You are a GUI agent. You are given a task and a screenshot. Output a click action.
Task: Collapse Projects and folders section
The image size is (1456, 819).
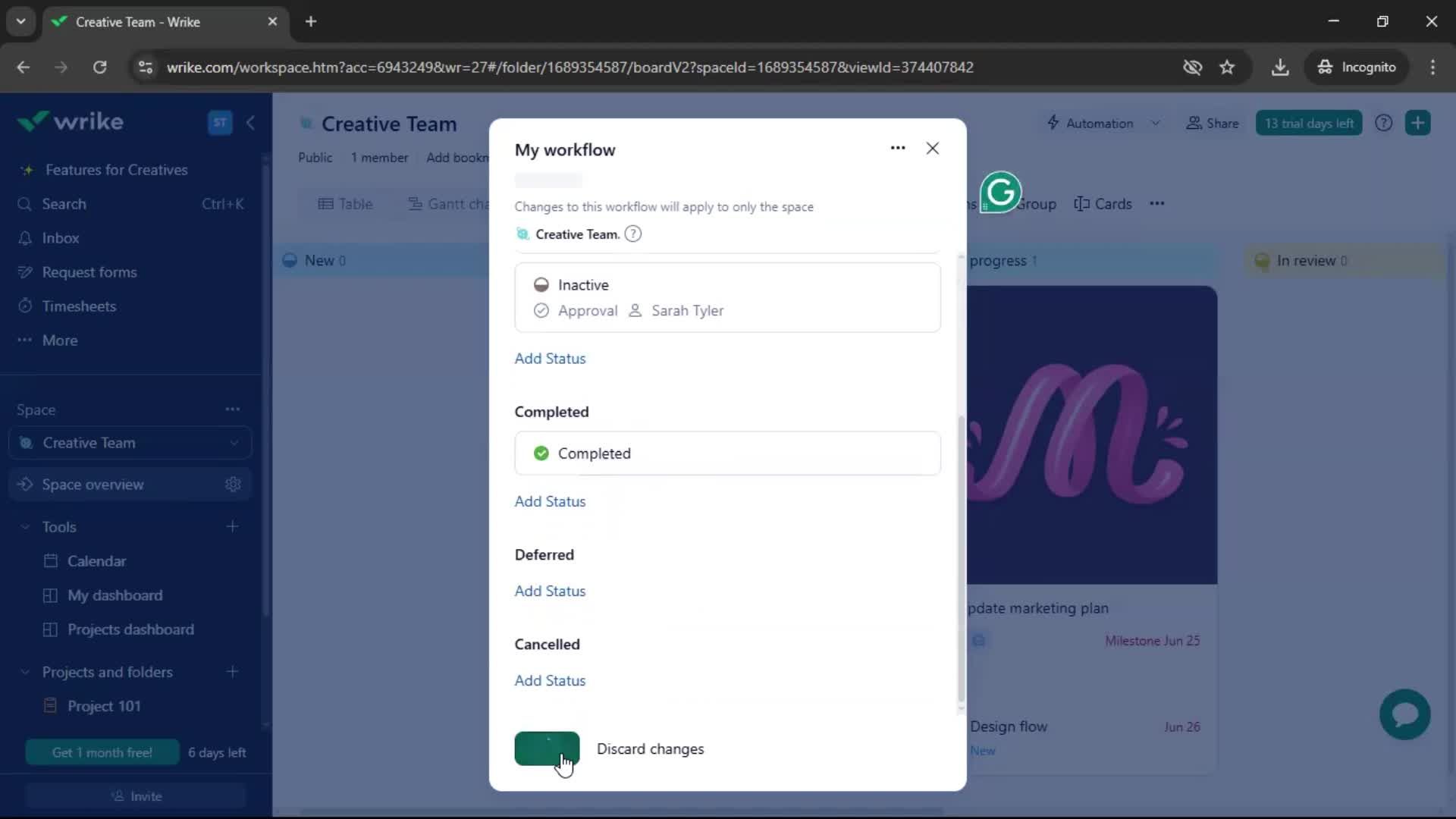[x=25, y=673]
